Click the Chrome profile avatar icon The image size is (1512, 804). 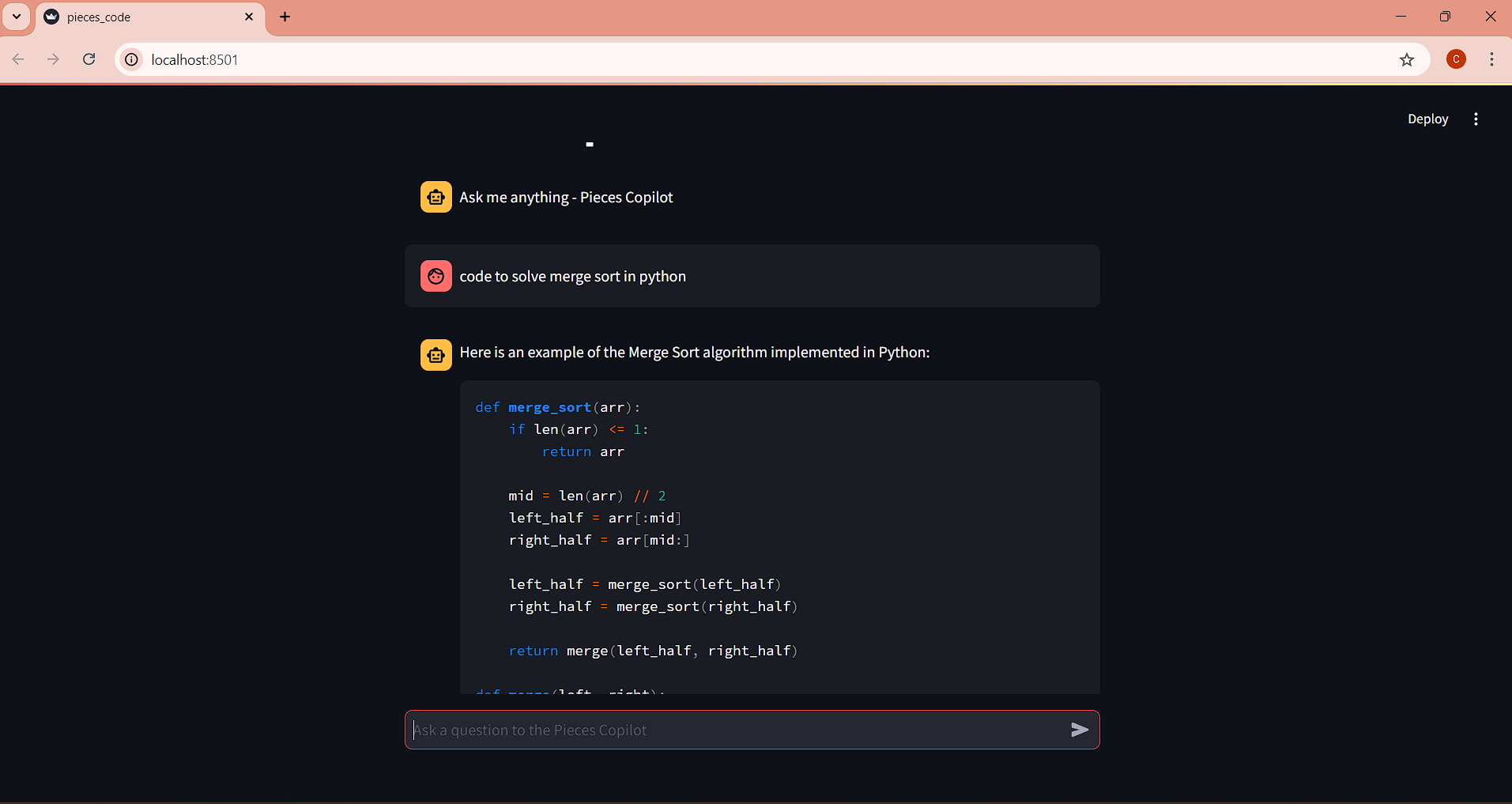1456,59
